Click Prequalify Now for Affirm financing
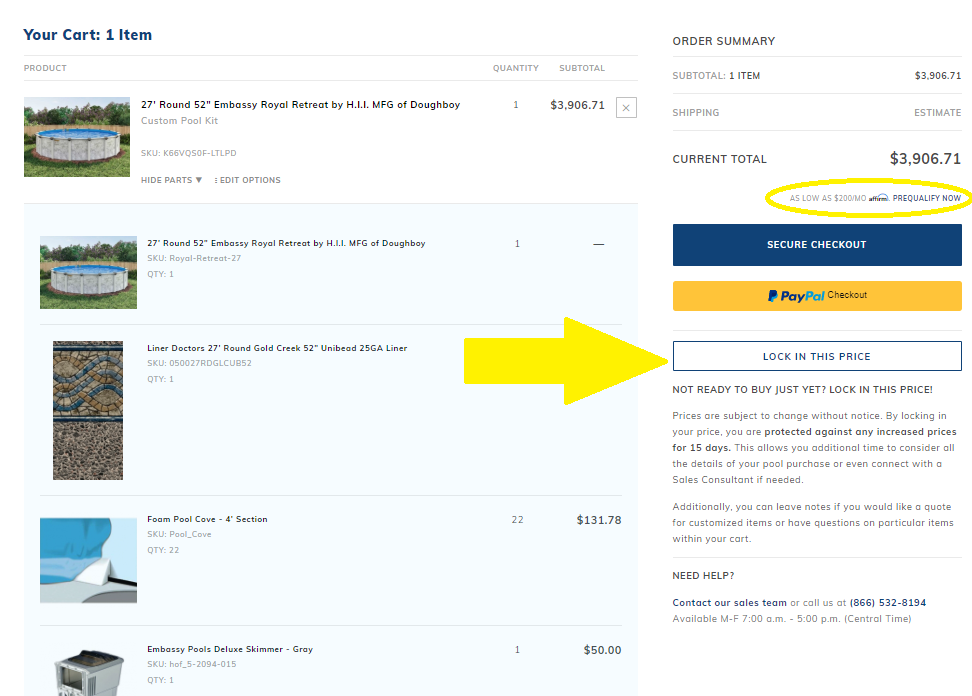The height and width of the screenshot is (696, 972). tap(926, 198)
